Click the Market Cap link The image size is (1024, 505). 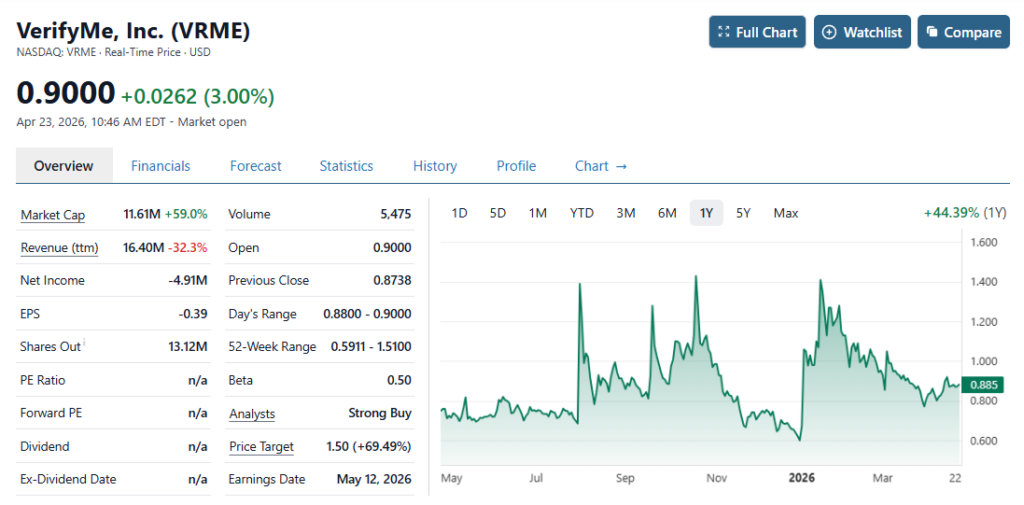coord(52,215)
